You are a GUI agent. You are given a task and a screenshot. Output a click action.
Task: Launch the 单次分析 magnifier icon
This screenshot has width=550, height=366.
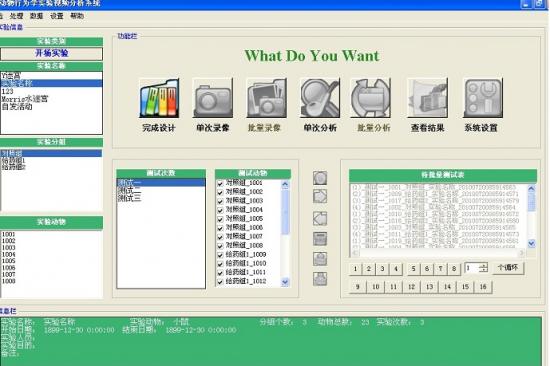click(x=320, y=98)
